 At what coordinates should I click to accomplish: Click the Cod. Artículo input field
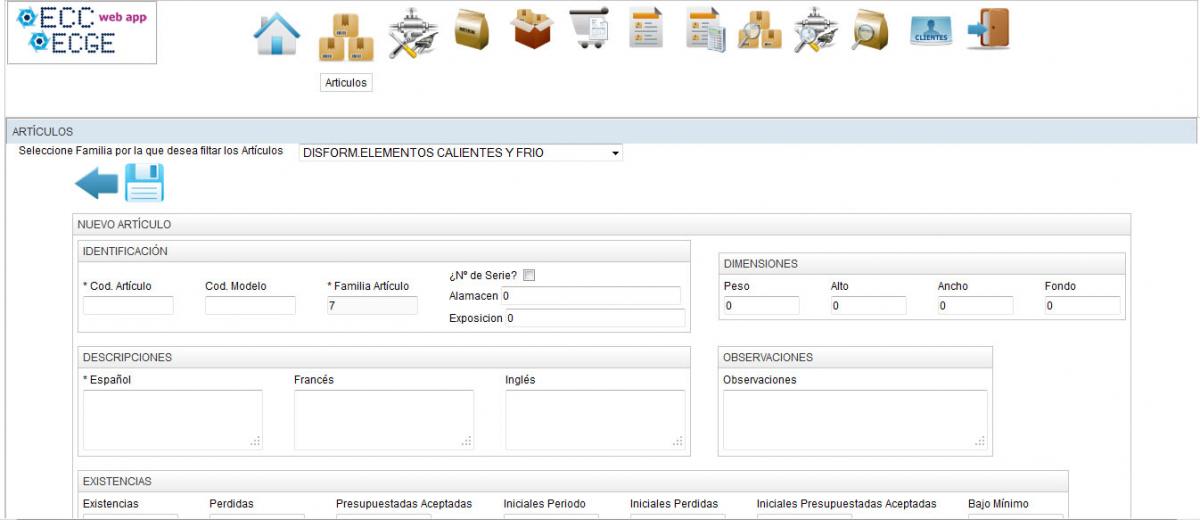coord(128,306)
